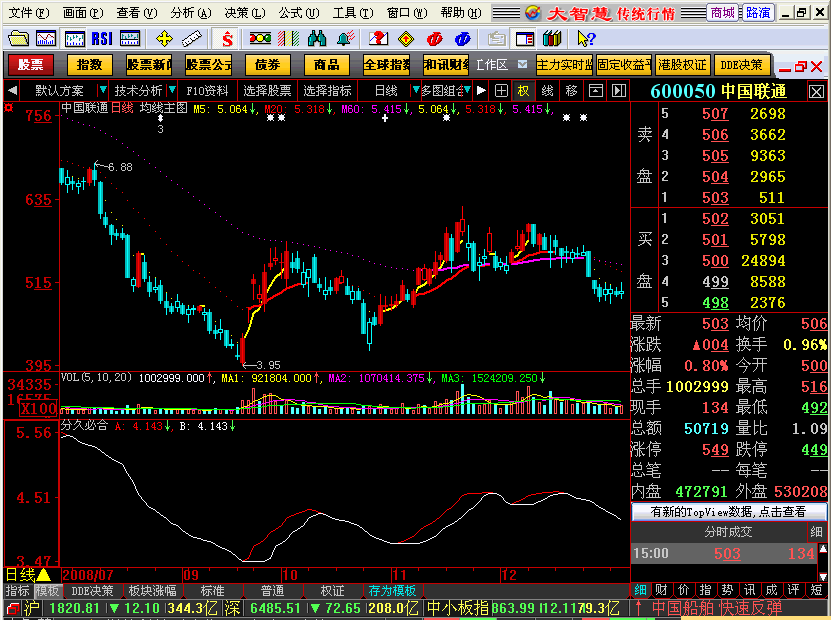Click the star icon at chart top-left corner
831x620 pixels.
[x=8, y=108]
